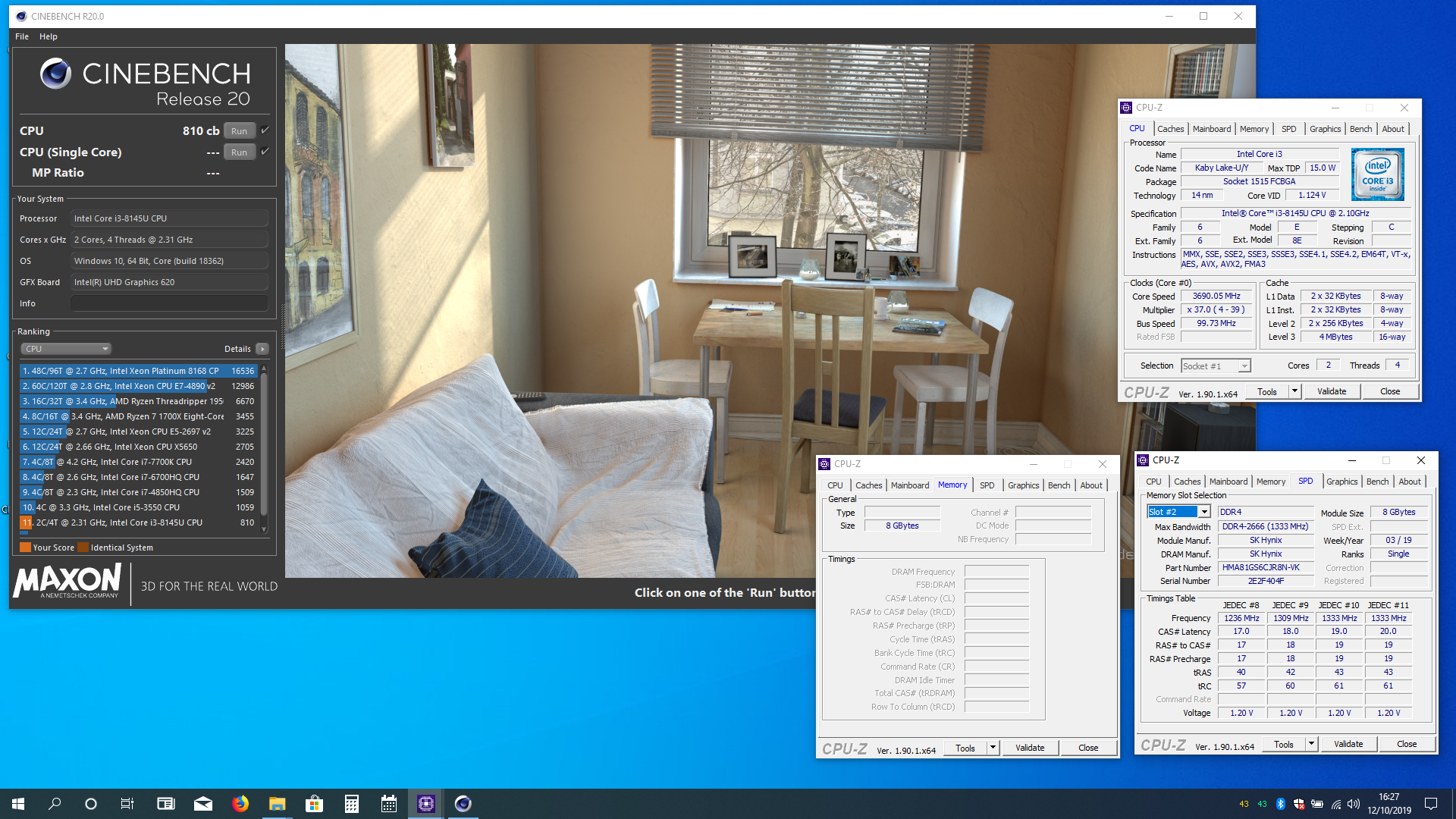Click Validate in top CPU-Z window
The height and width of the screenshot is (819, 1456).
(x=1332, y=391)
